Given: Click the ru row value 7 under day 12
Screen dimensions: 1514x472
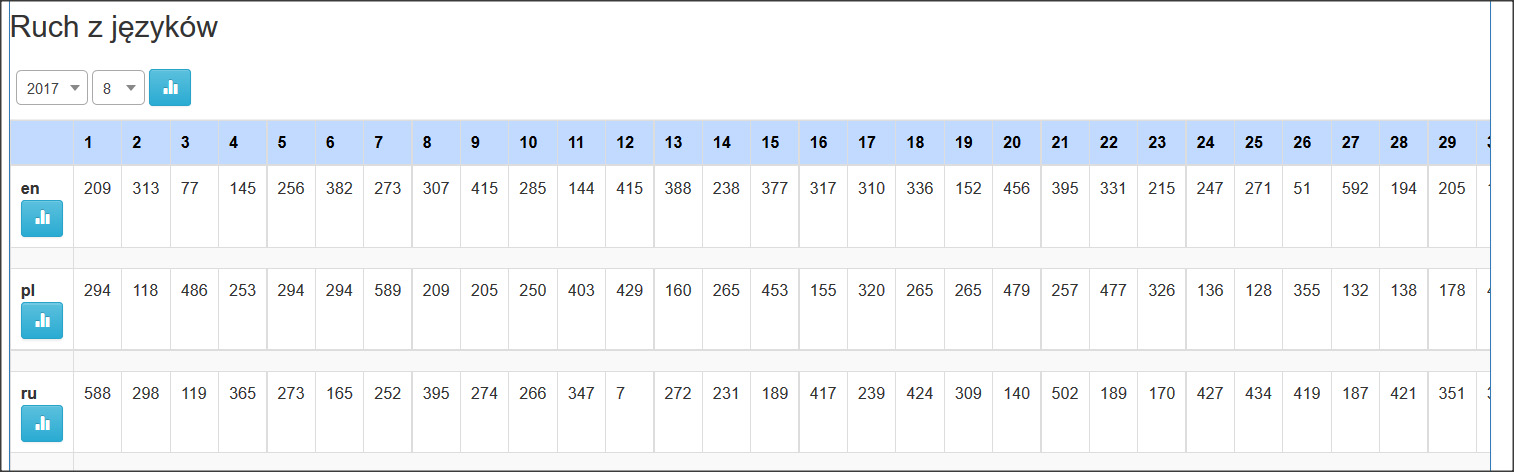Looking at the screenshot, I should 621,393.
